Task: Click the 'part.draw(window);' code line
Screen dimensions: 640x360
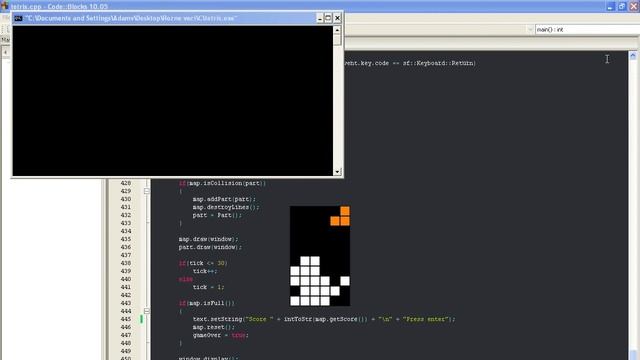Action: click(x=210, y=247)
